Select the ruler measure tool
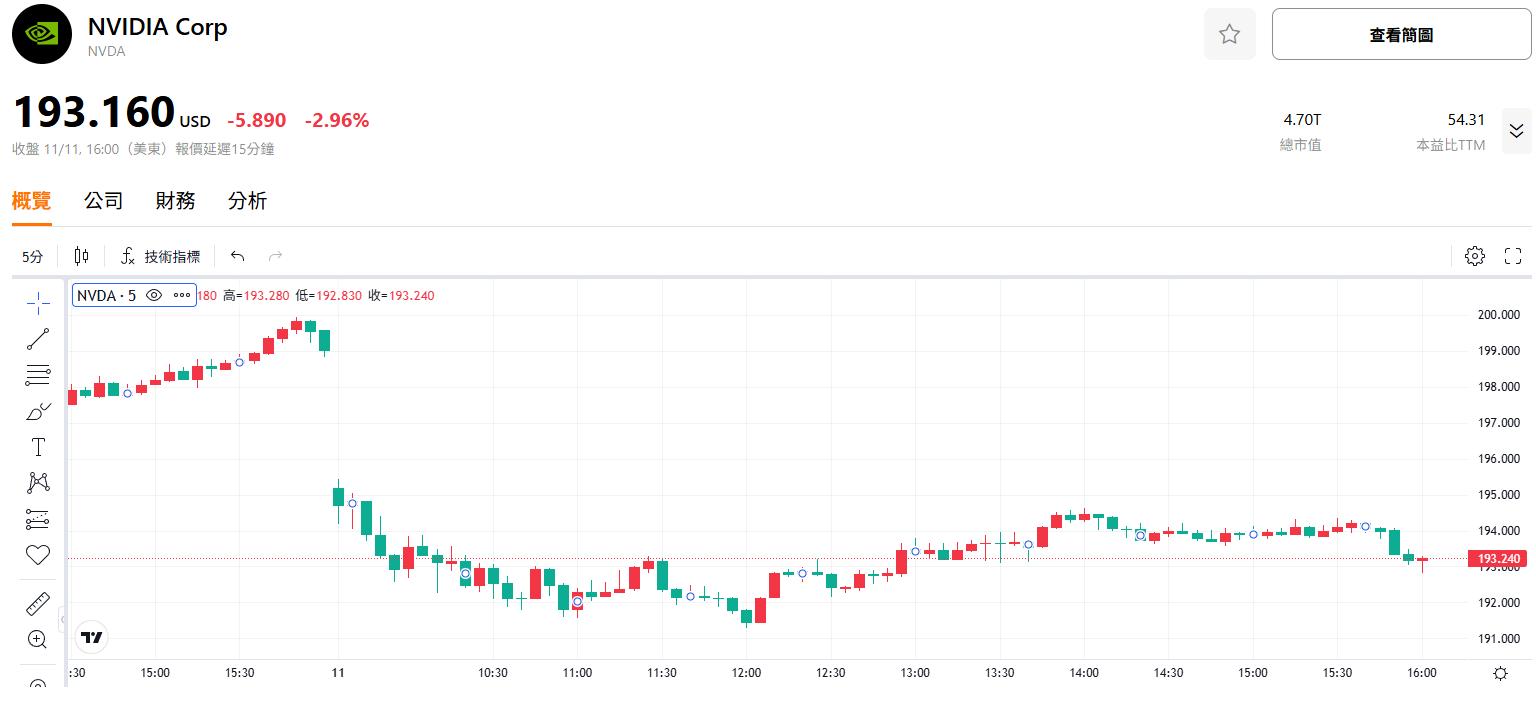This screenshot has width=1536, height=711. click(38, 603)
